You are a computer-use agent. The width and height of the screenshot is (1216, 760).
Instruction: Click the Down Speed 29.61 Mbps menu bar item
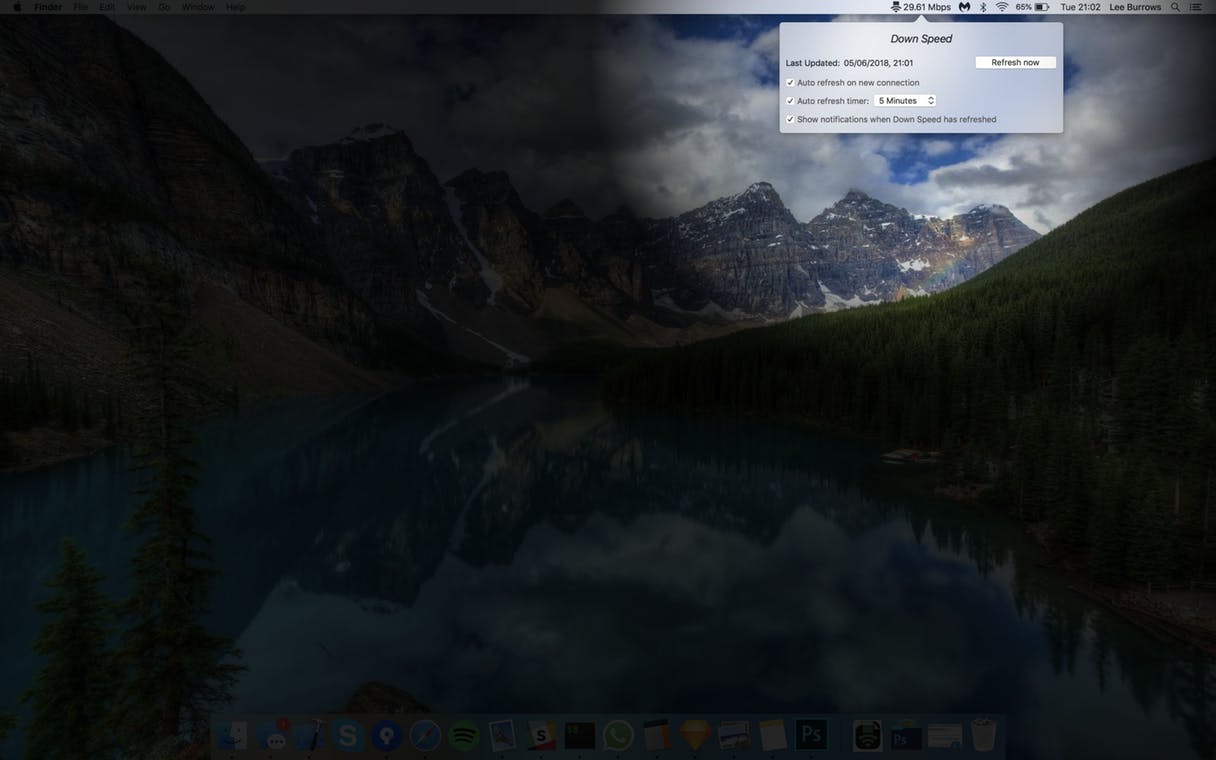coord(921,7)
